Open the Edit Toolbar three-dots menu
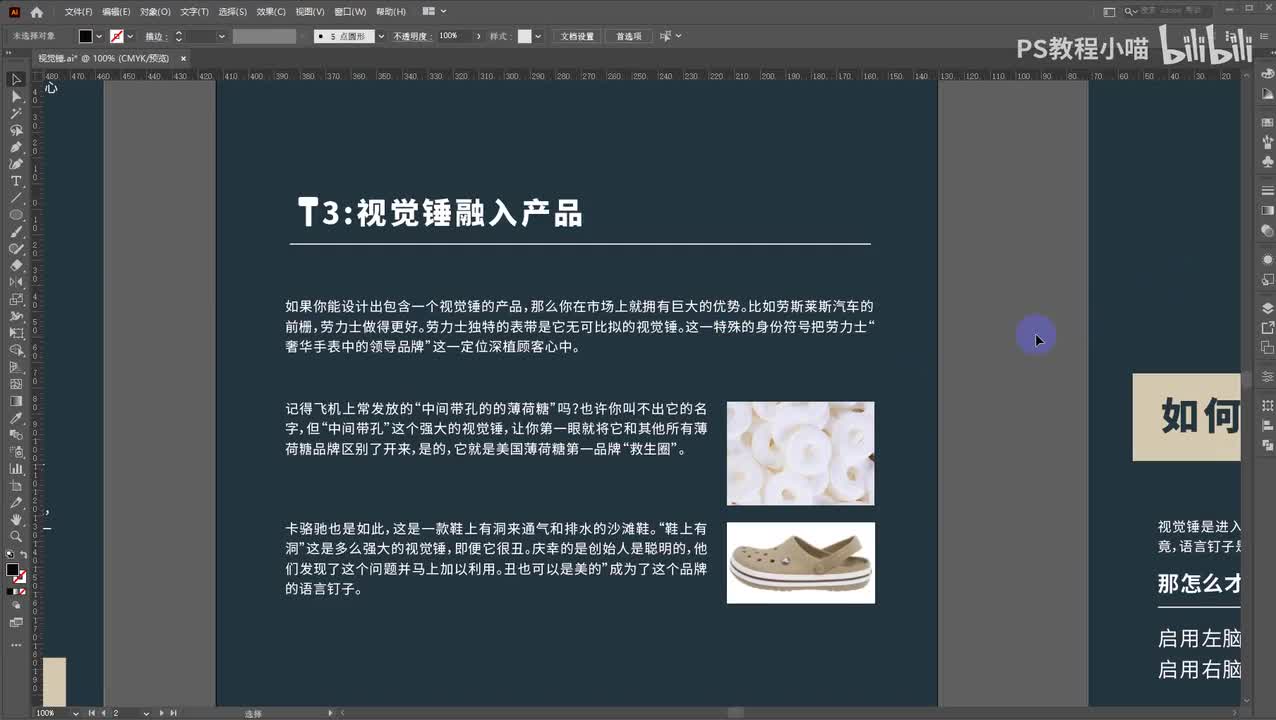The width and height of the screenshot is (1276, 720). [16, 645]
